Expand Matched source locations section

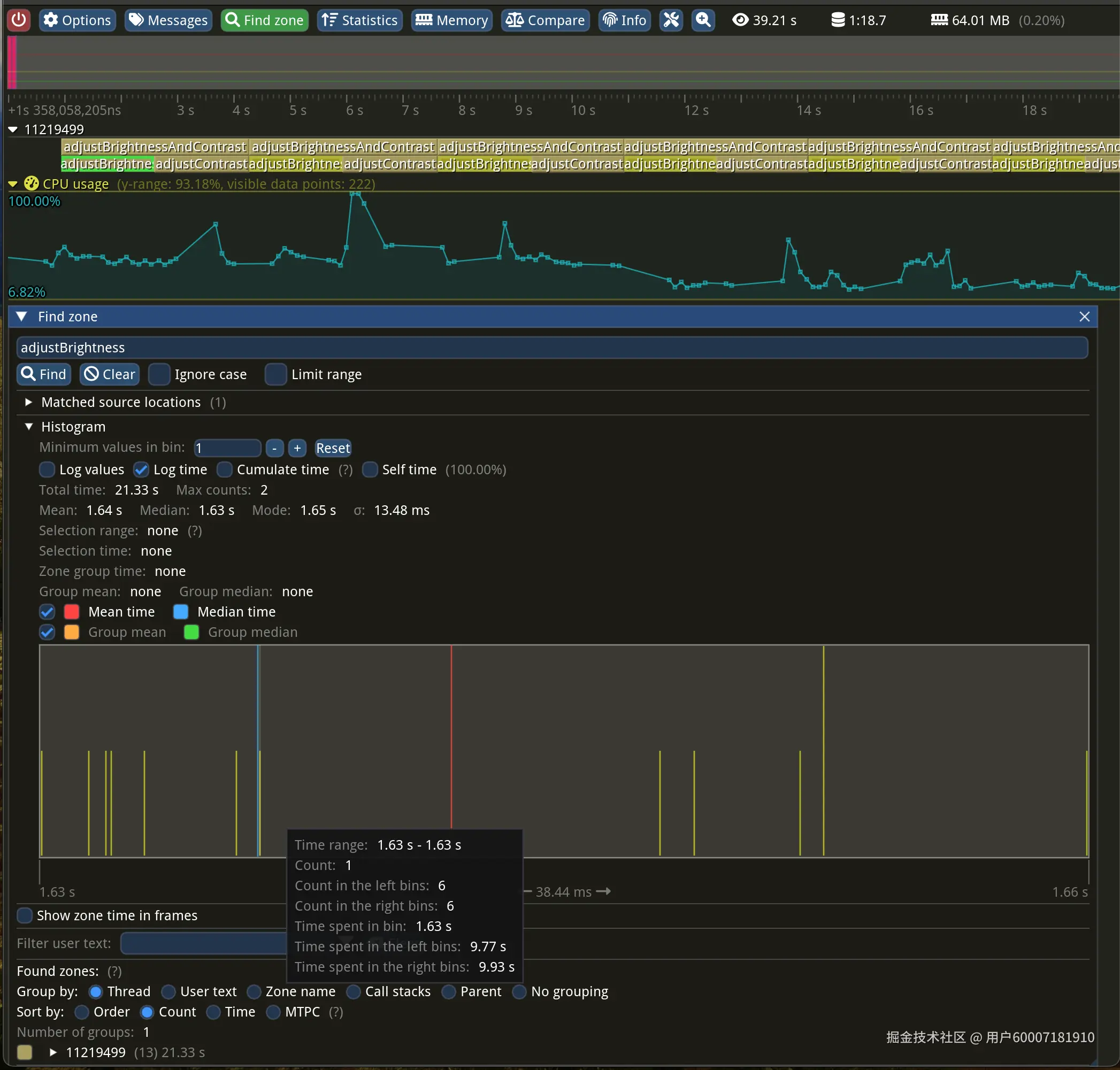28,402
